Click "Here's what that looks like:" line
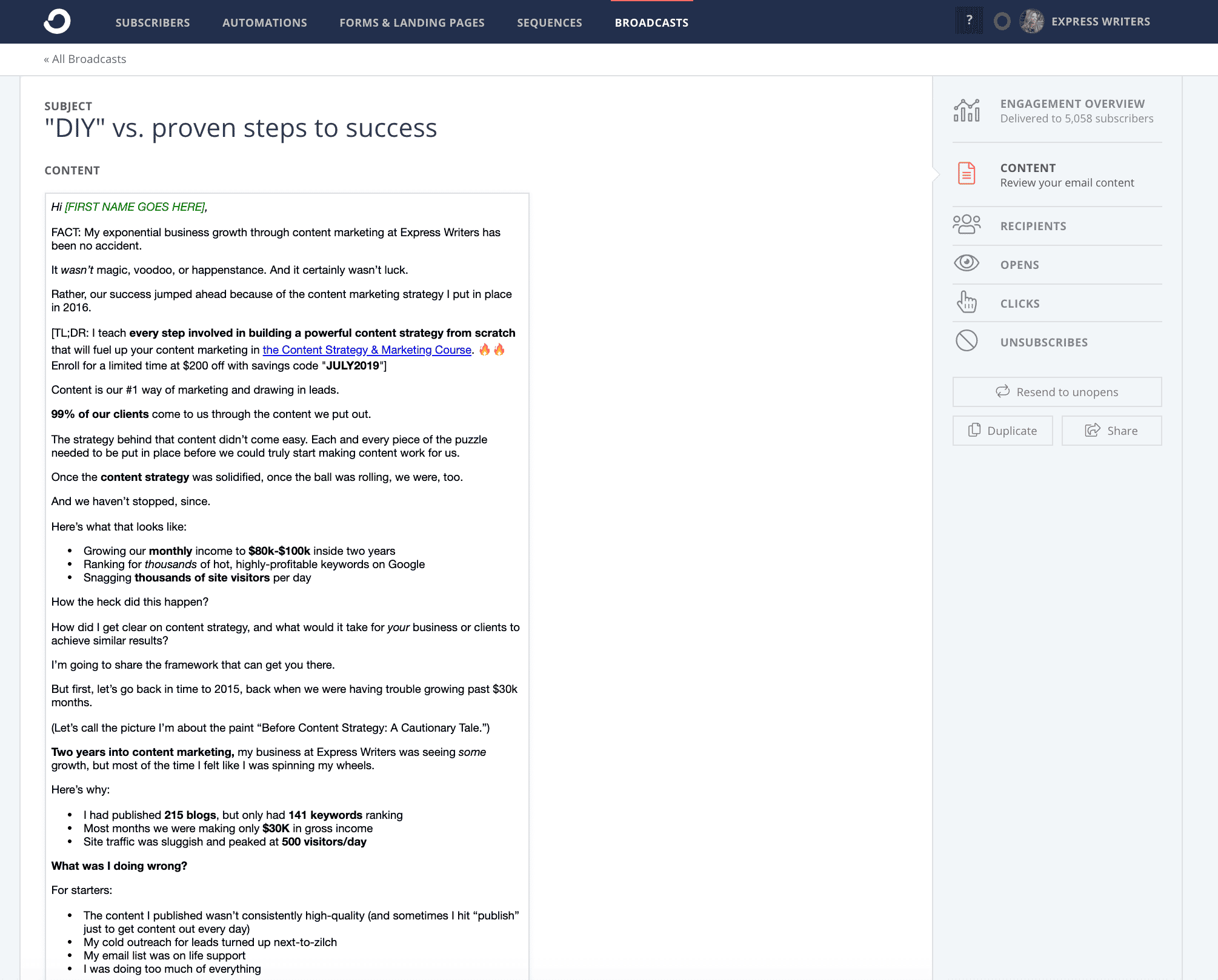 tap(119, 527)
